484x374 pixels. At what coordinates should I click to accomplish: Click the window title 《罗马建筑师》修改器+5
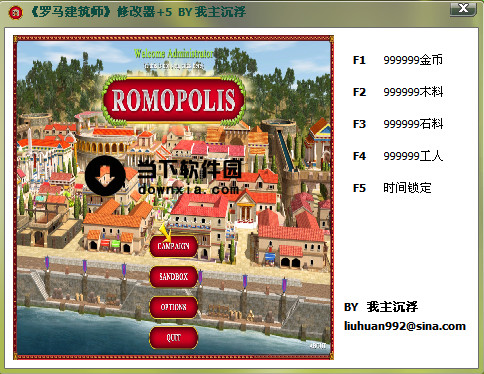pos(101,12)
